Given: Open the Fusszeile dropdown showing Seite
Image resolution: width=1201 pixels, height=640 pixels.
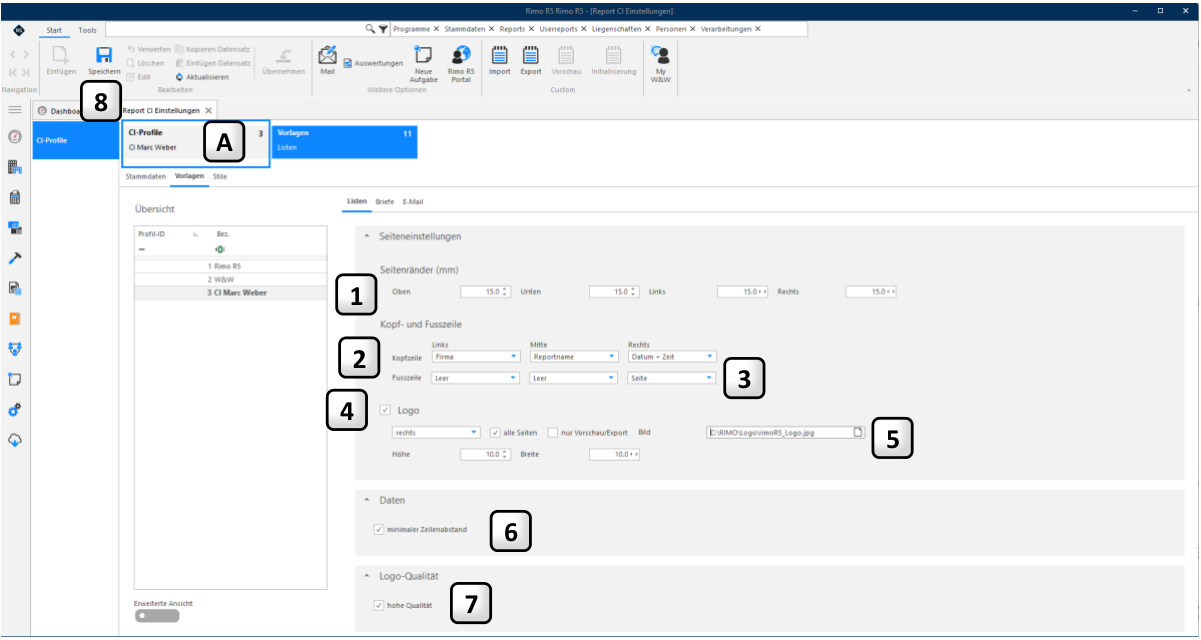Looking at the screenshot, I should (x=672, y=378).
